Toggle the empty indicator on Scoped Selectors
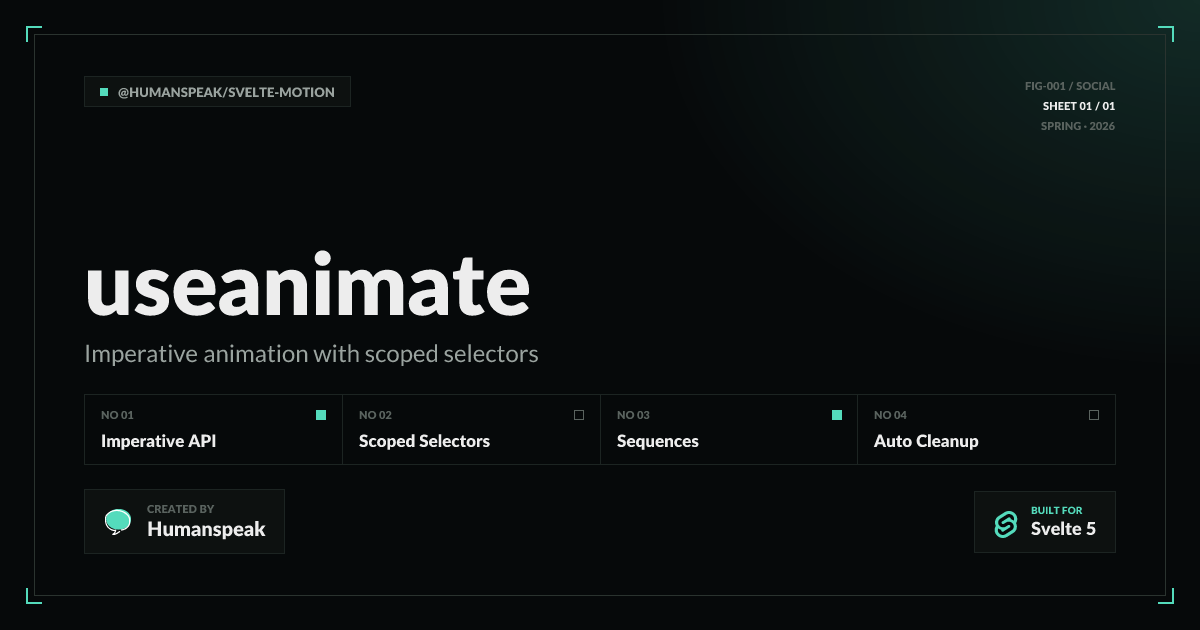The width and height of the screenshot is (1200, 630). click(579, 415)
